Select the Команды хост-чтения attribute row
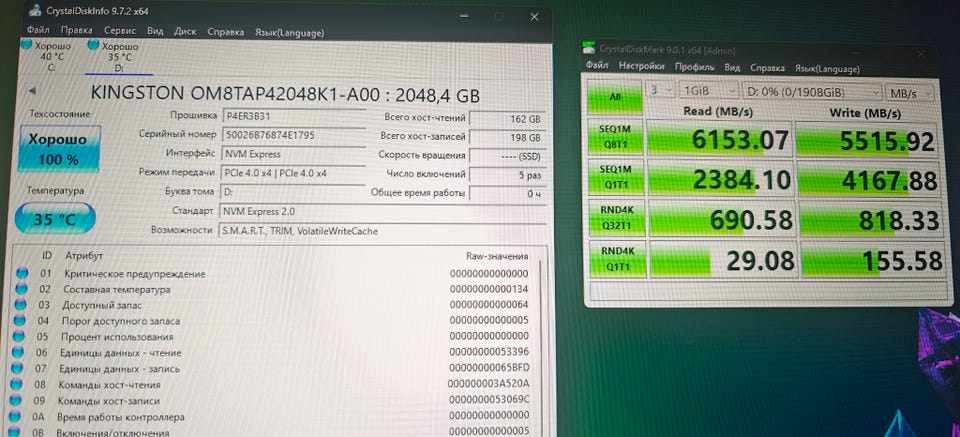The height and width of the screenshot is (437, 960). point(271,385)
